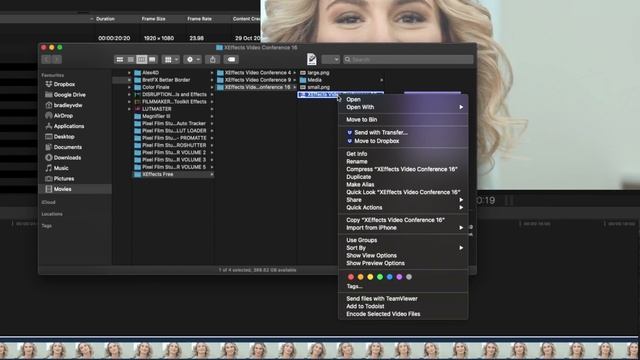
Task: Switch Finder to gallery view
Action: (152, 60)
